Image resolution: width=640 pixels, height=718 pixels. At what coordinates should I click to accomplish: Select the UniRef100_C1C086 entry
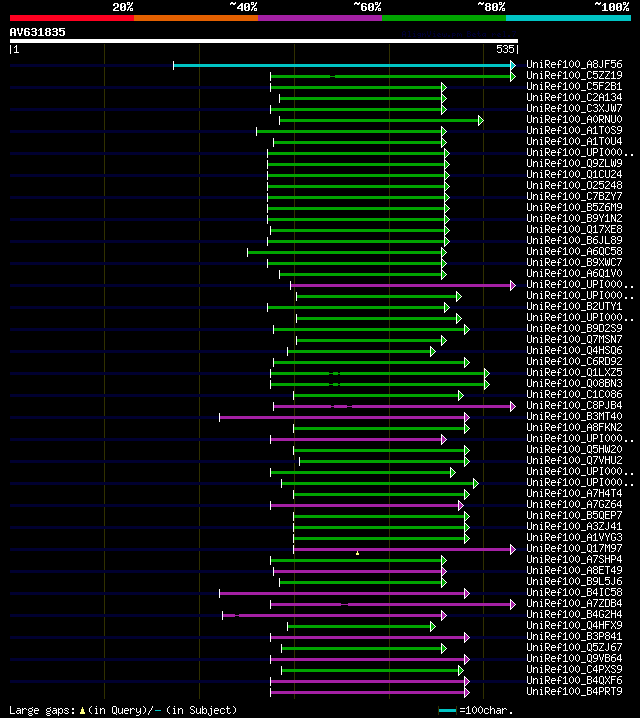click(x=574, y=394)
